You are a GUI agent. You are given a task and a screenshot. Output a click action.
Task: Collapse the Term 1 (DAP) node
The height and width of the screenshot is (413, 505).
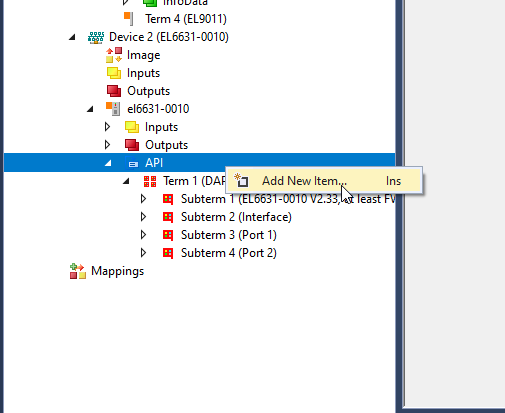126,181
